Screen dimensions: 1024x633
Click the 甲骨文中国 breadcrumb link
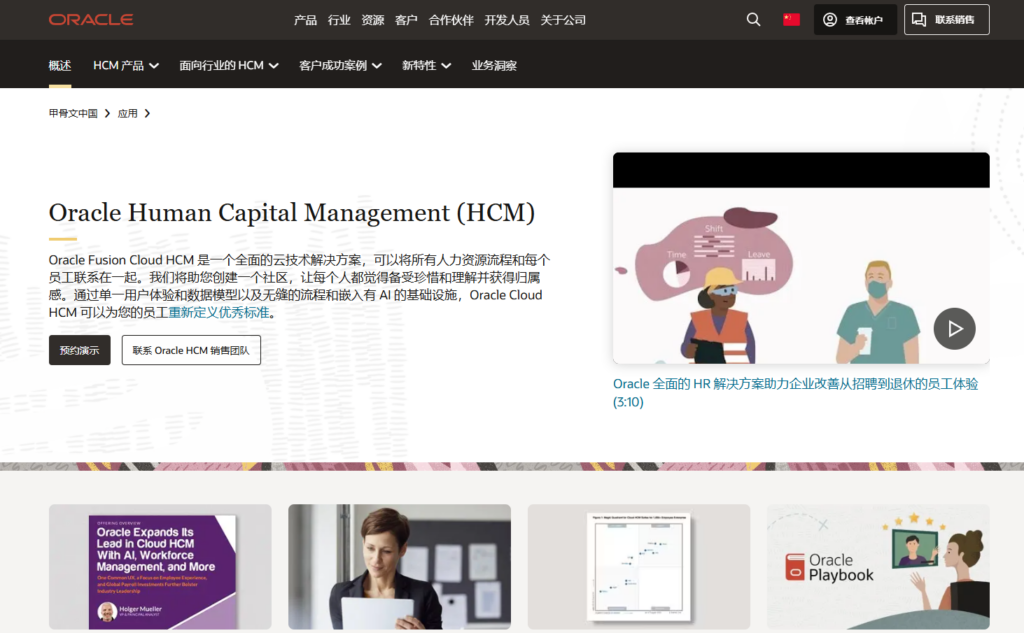pyautogui.click(x=73, y=114)
